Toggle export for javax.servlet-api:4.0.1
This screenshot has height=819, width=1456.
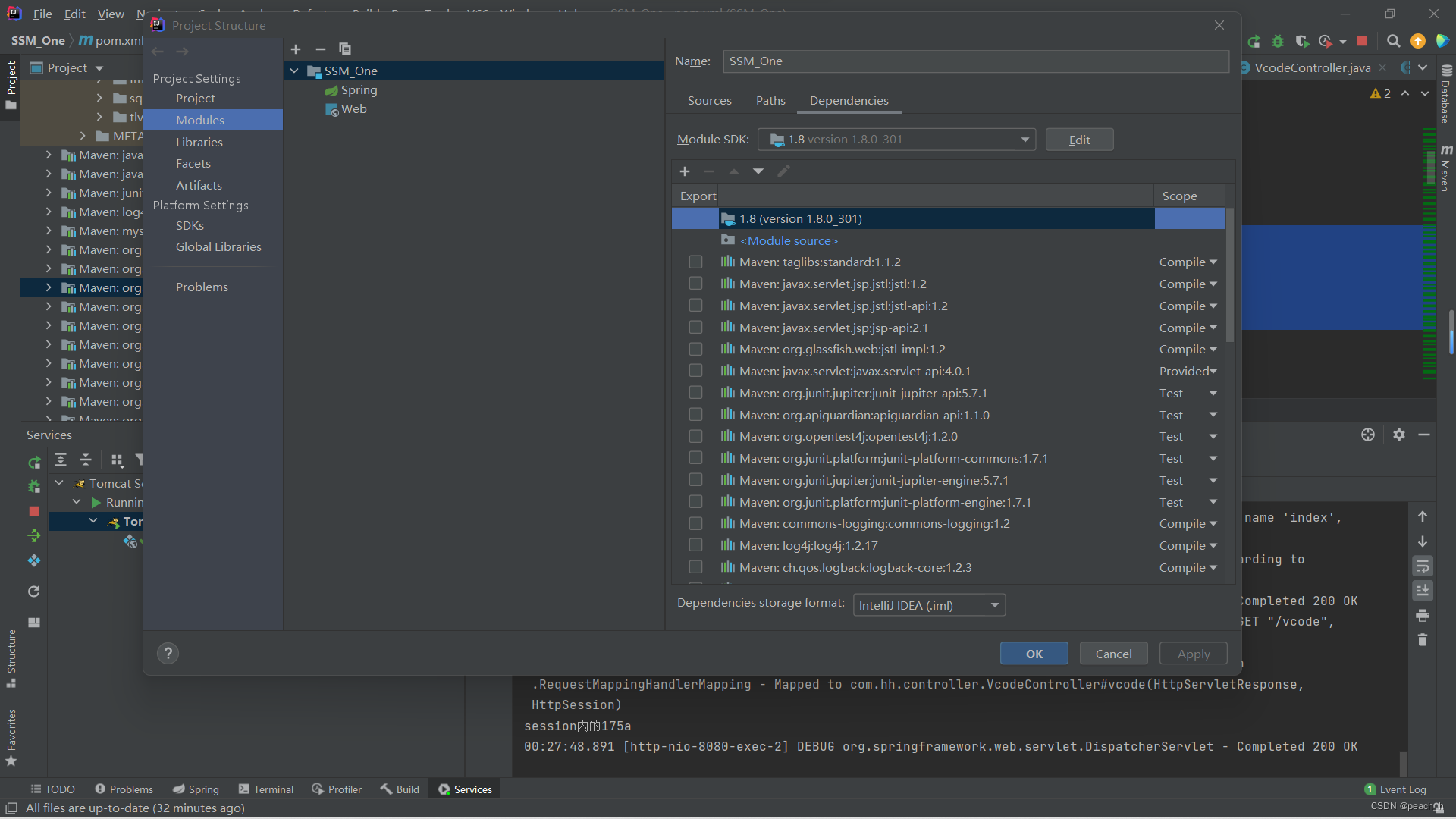point(695,370)
